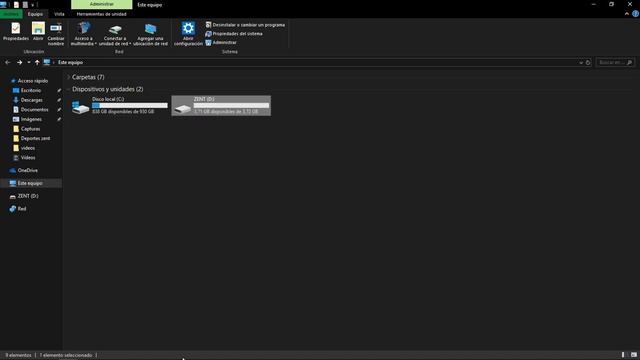The image size is (640, 360).
Task: Click the pin icon beside Escritorio
Action: tap(59, 90)
